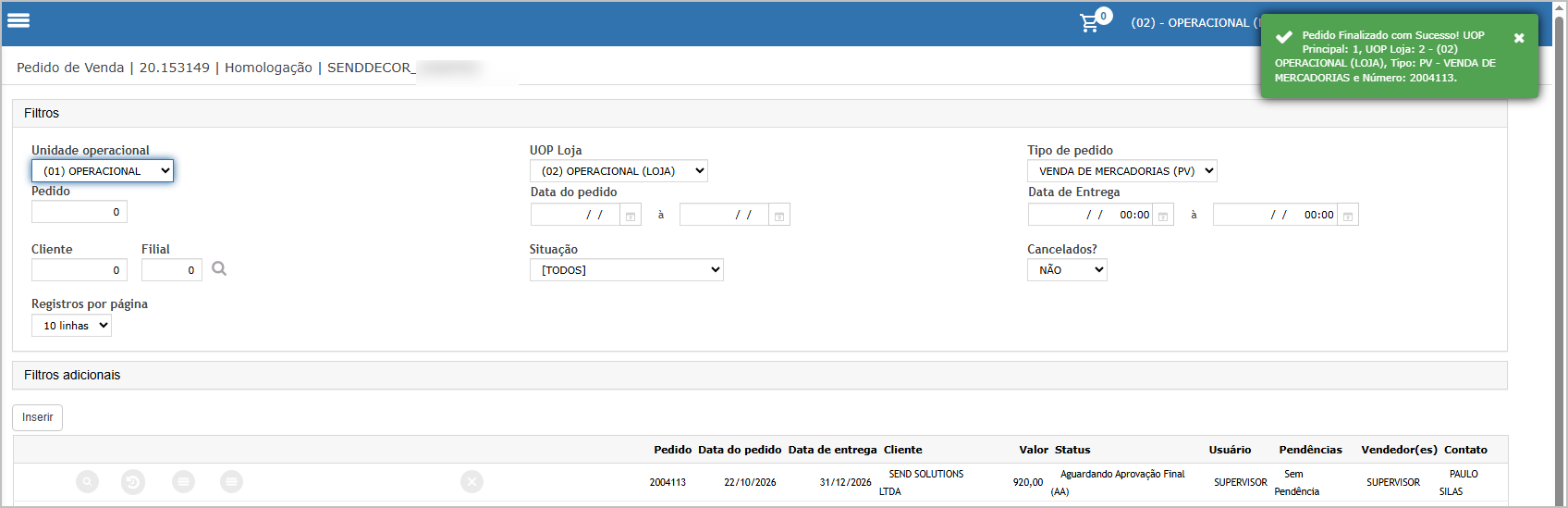The width and height of the screenshot is (1568, 508).
Task: Focus the Cliente input field
Action: click(80, 270)
